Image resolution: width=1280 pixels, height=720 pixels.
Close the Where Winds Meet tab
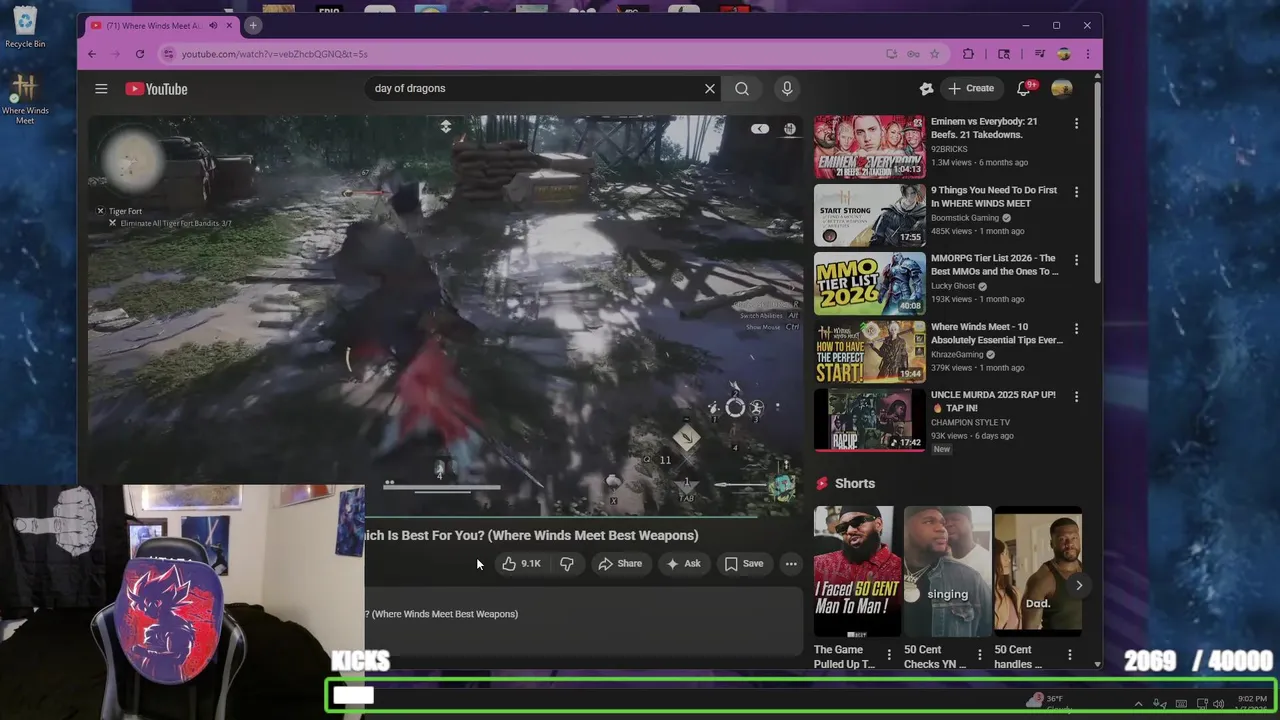coord(229,25)
